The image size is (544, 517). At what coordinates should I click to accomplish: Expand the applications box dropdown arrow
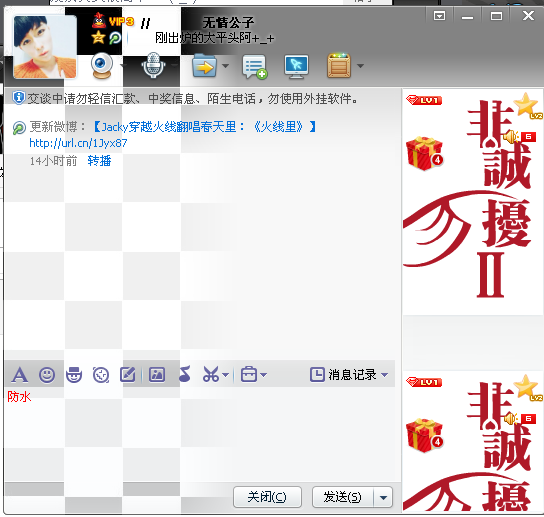(x=360, y=65)
